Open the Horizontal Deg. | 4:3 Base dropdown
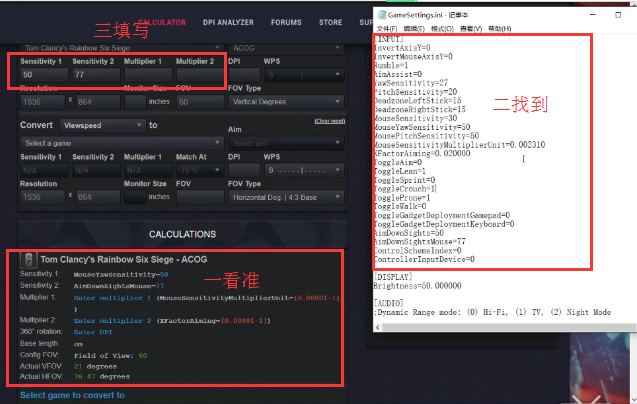 click(286, 197)
